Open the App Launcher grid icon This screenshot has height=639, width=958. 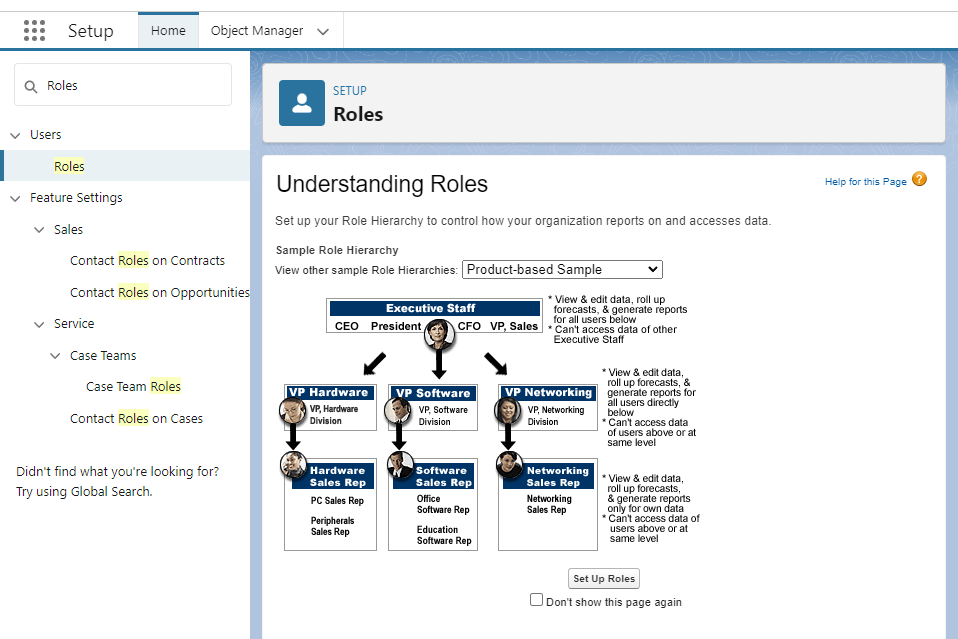34,31
